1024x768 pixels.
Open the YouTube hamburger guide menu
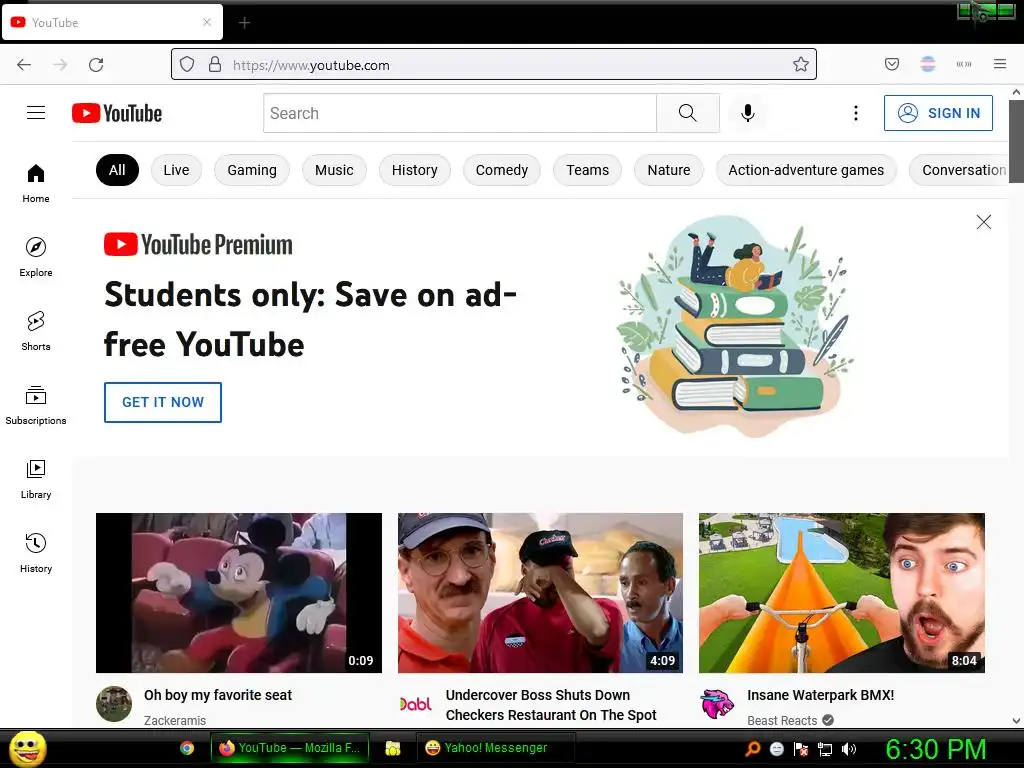coord(36,113)
